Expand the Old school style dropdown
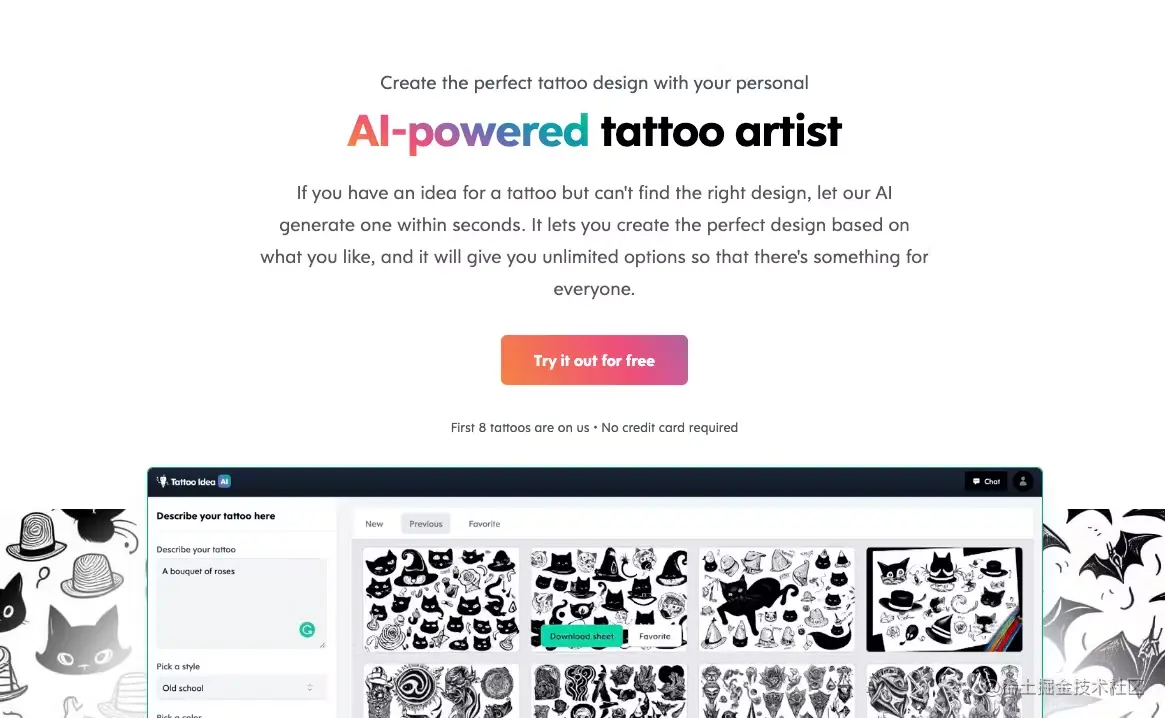1165x718 pixels. click(x=239, y=688)
